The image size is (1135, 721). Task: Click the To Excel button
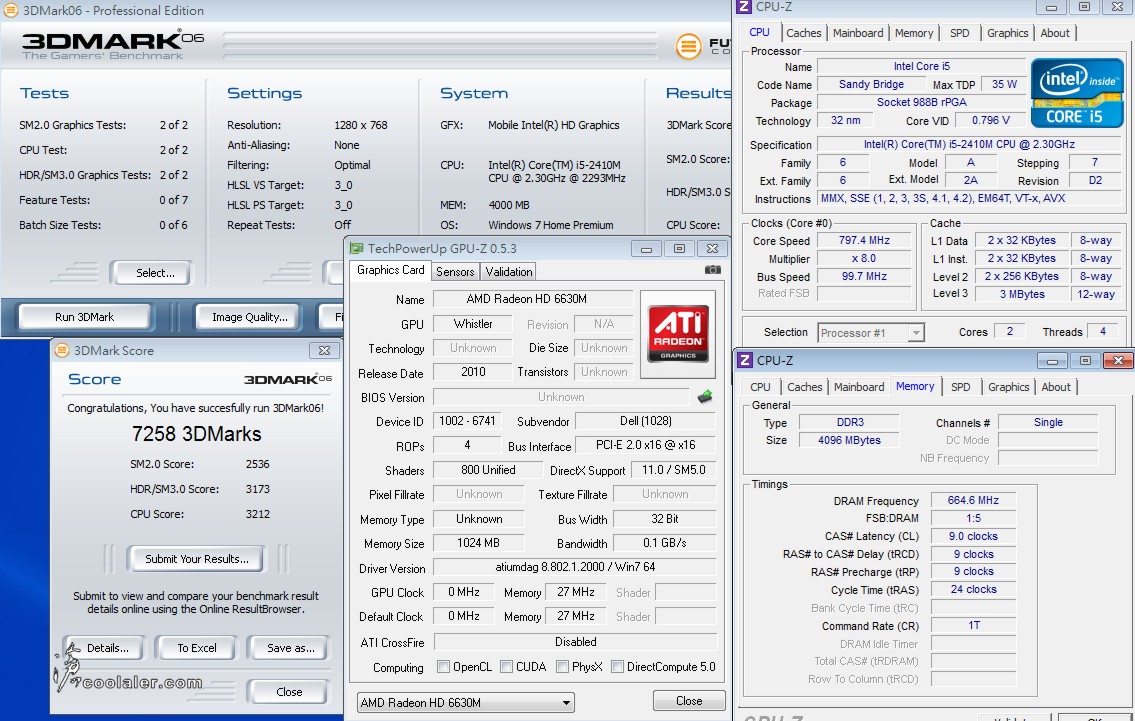tap(197, 648)
